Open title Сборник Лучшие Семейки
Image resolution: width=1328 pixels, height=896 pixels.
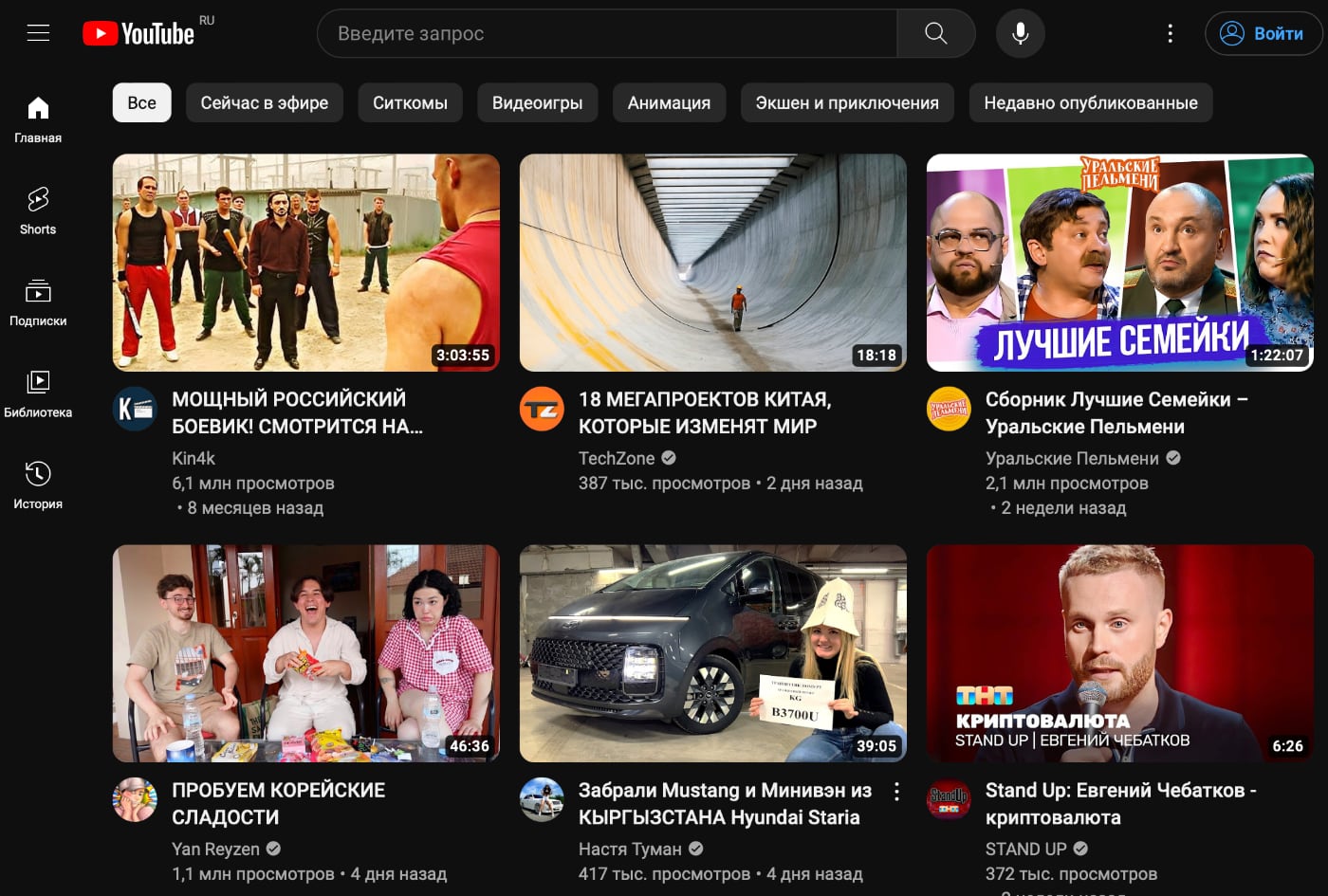coord(1116,412)
